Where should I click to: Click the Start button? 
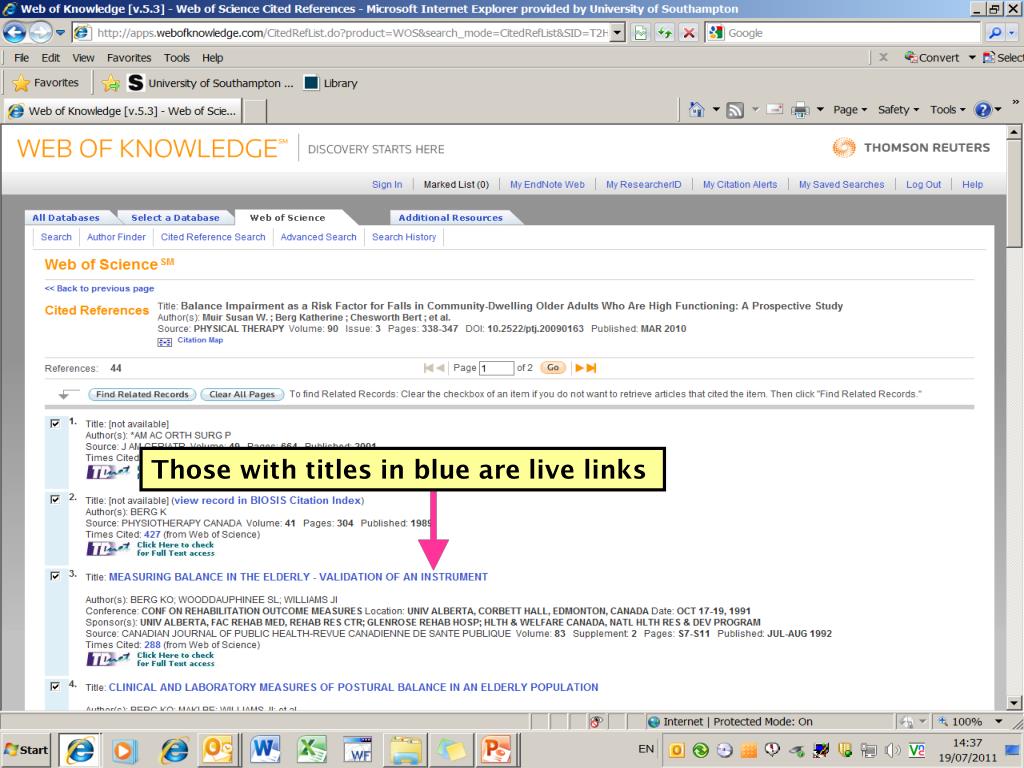pos(26,750)
